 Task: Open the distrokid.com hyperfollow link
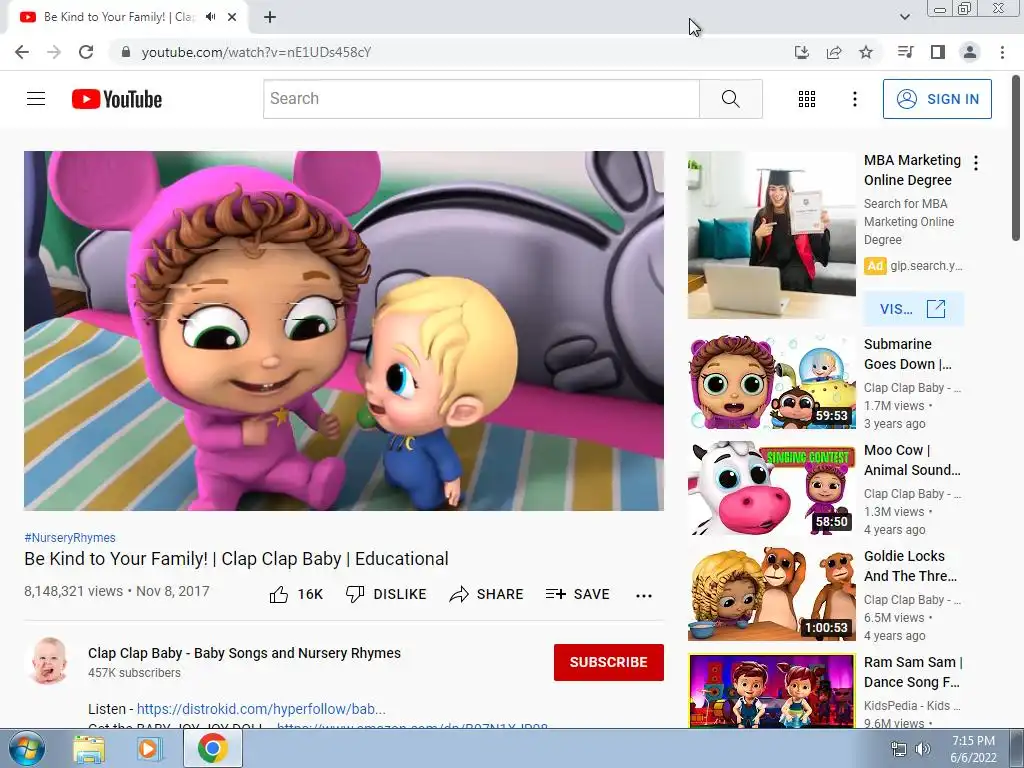[261, 709]
